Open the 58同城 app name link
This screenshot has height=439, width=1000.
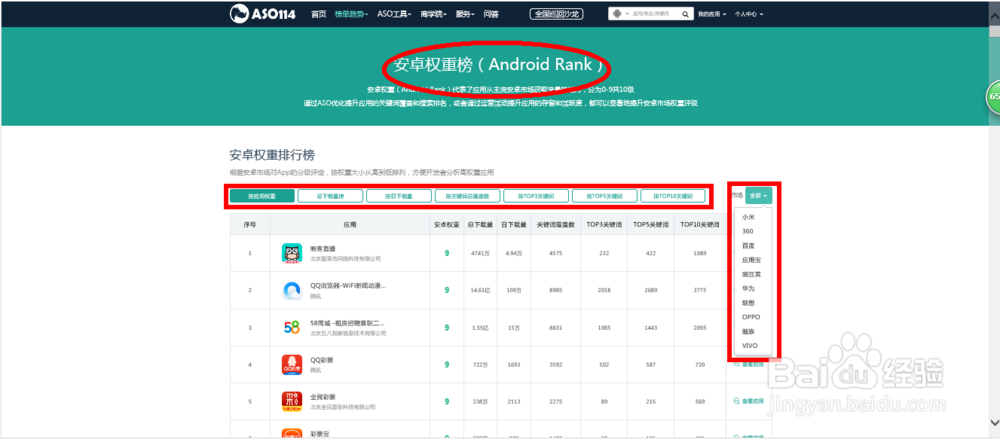[x=347, y=323]
